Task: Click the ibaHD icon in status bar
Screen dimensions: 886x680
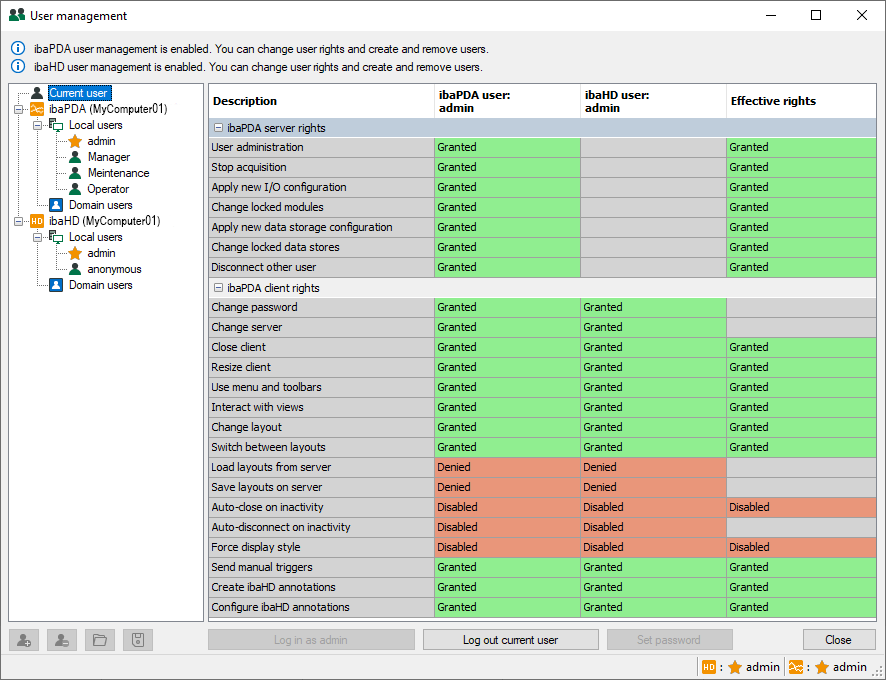Action: tap(709, 667)
